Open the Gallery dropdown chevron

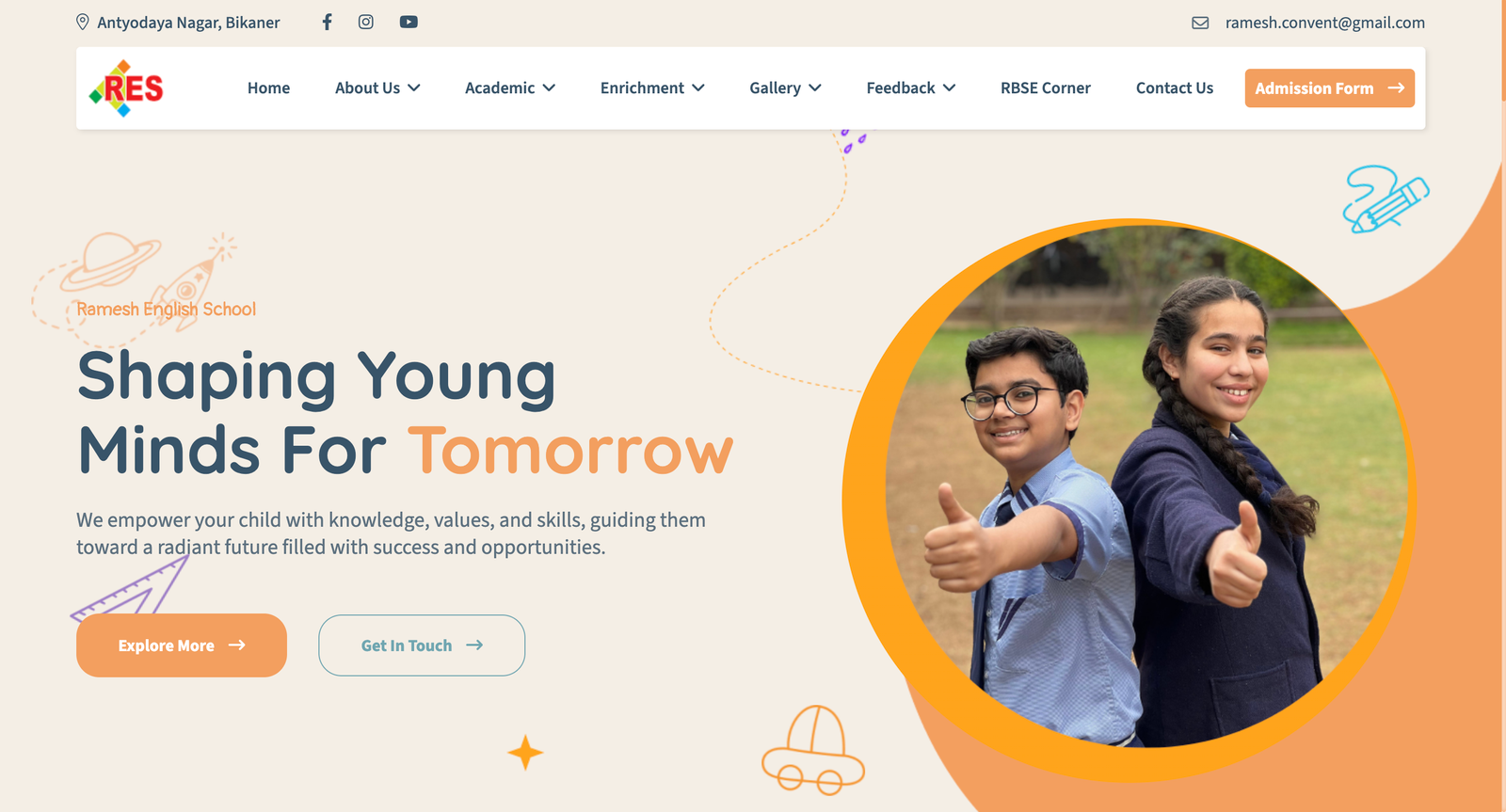point(815,88)
